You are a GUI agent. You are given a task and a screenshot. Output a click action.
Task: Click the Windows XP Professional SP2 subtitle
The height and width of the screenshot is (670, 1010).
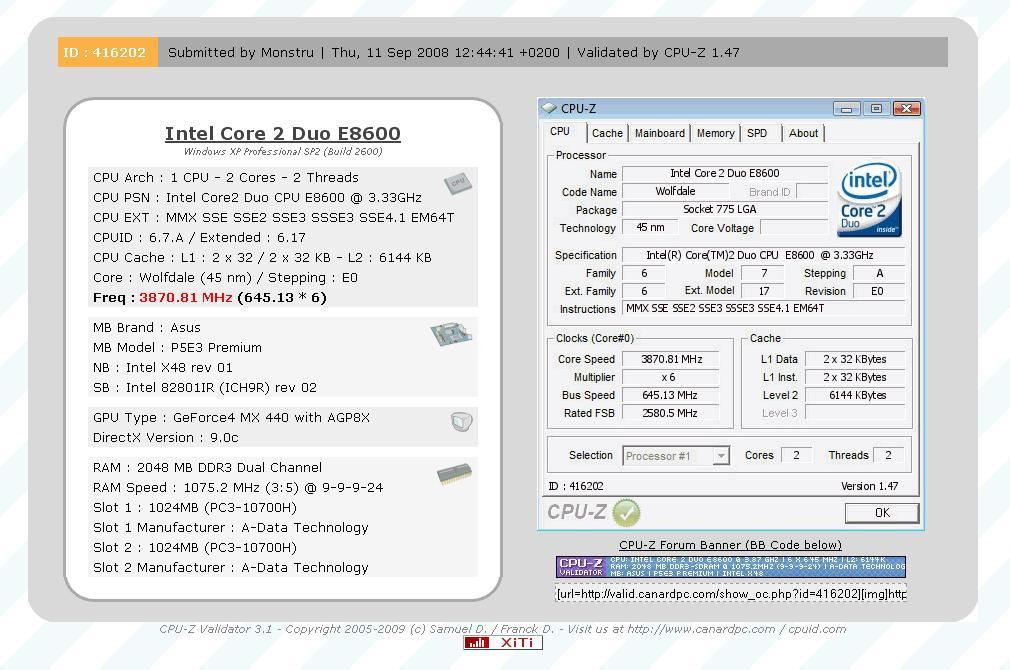click(x=283, y=151)
